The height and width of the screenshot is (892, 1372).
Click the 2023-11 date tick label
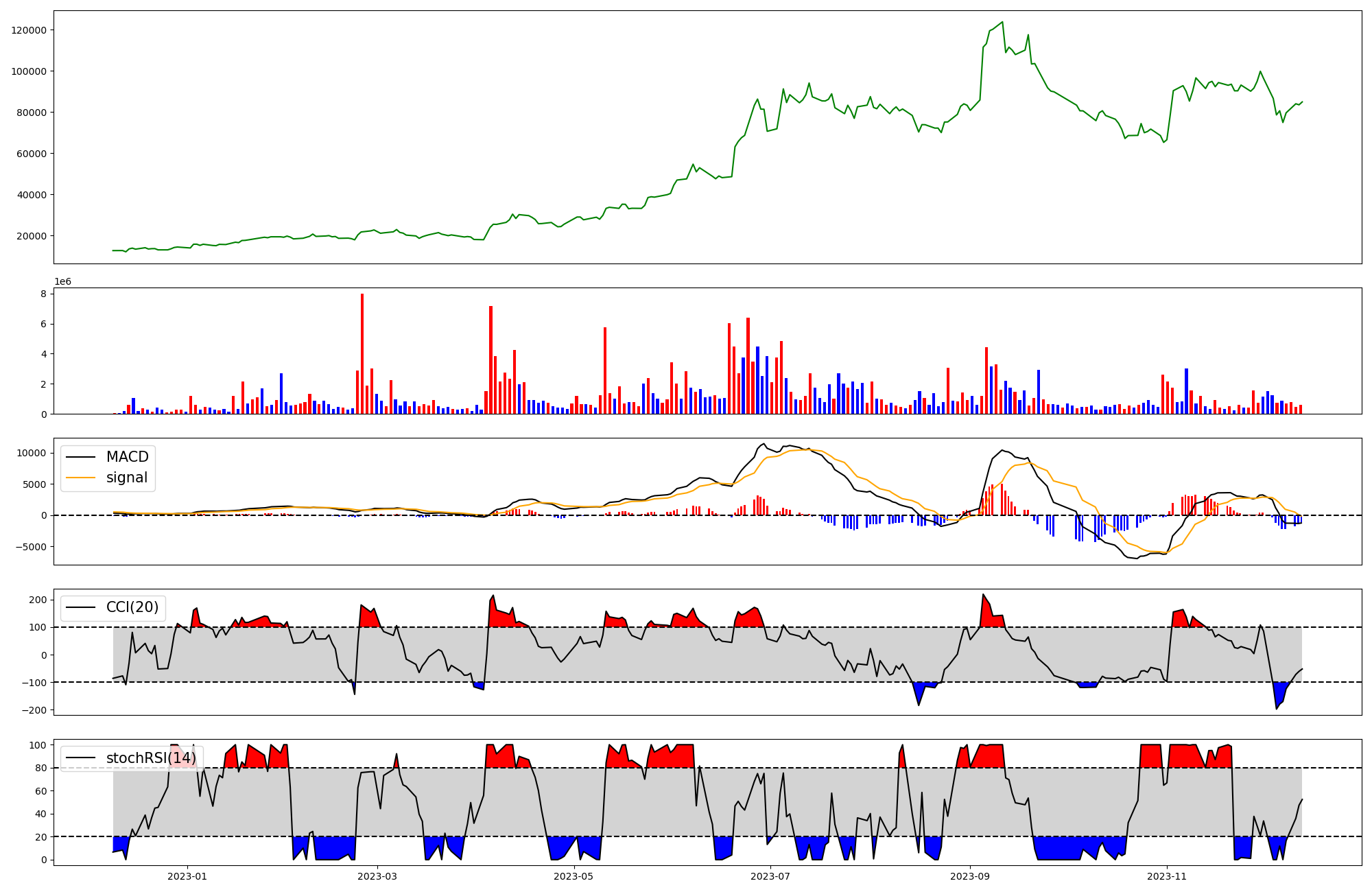(x=1167, y=876)
